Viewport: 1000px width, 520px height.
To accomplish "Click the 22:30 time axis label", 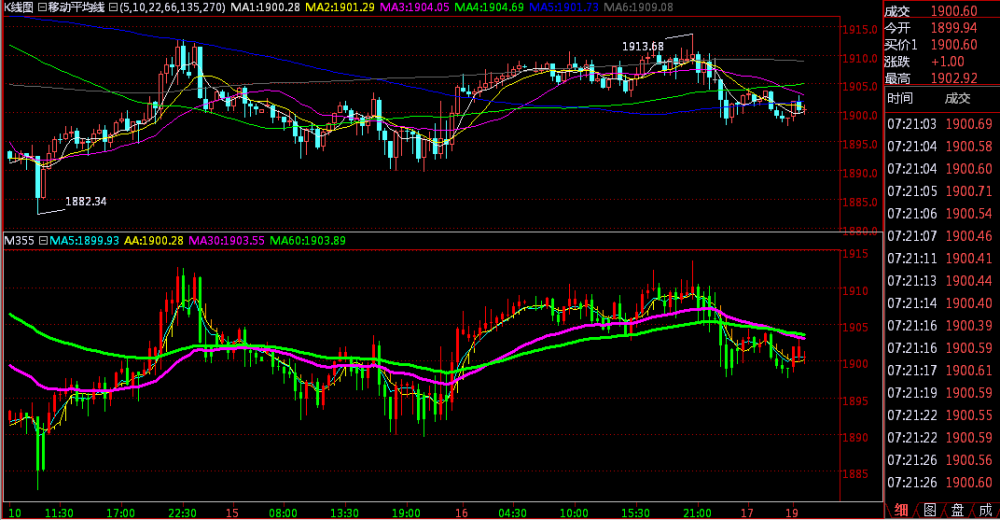I will [x=184, y=510].
